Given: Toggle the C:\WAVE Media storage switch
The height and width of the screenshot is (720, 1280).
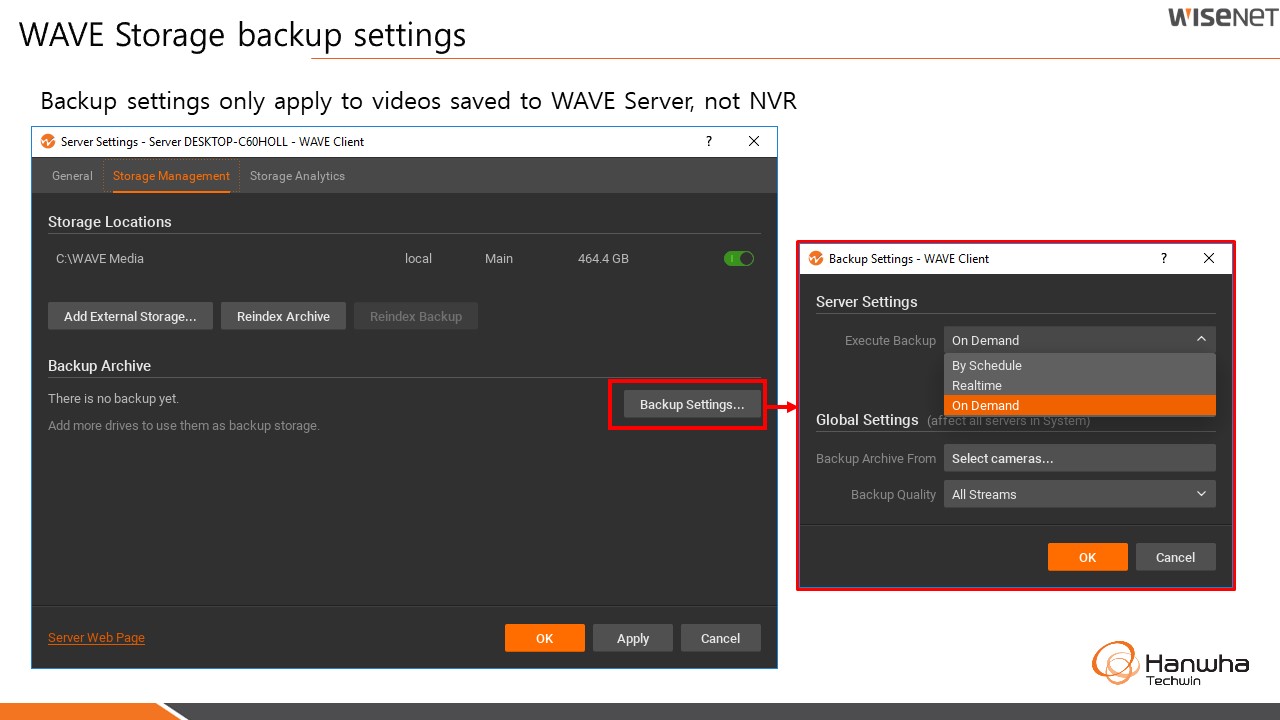Looking at the screenshot, I should click(x=738, y=259).
